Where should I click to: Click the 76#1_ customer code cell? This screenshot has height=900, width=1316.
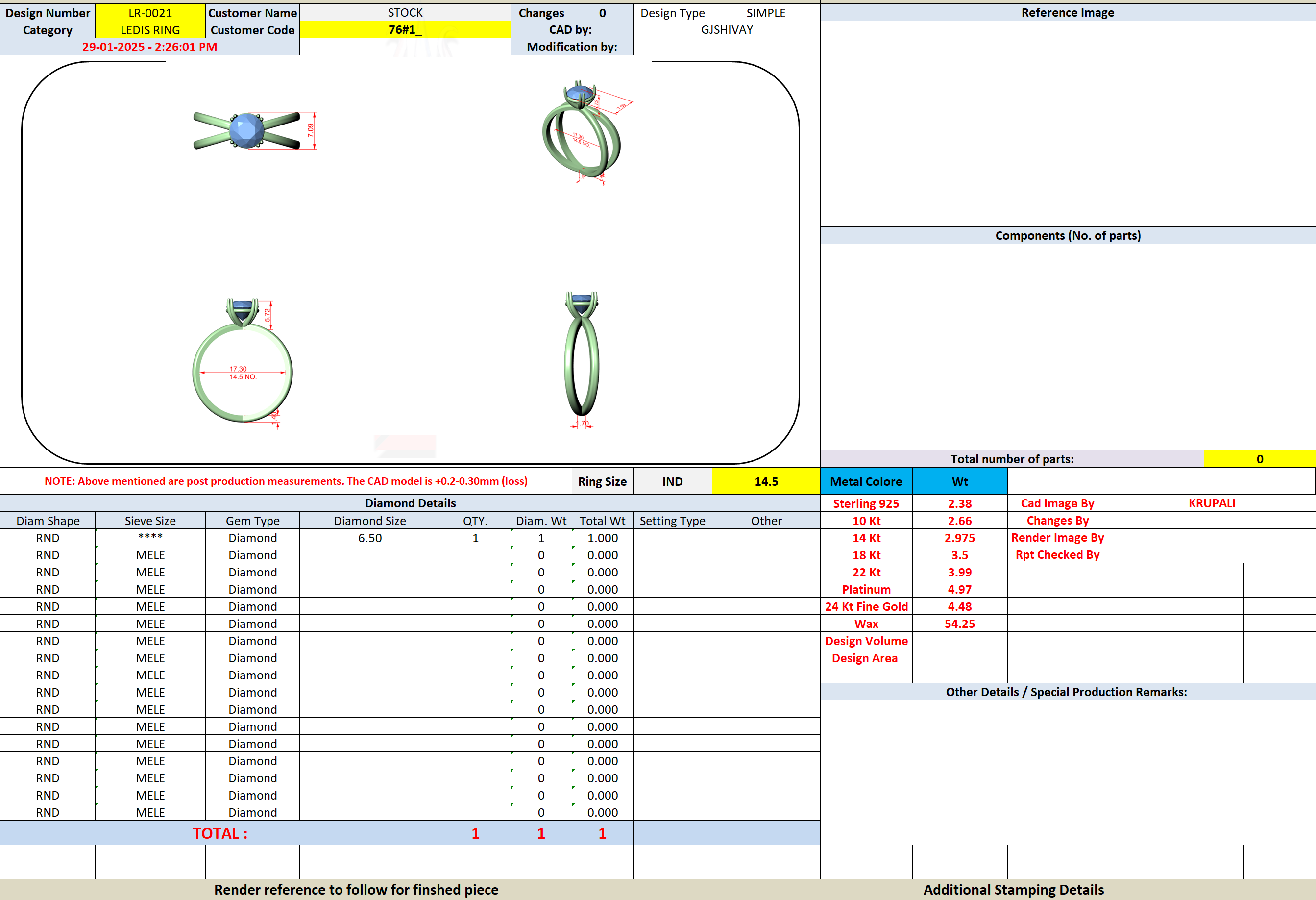coord(405,29)
